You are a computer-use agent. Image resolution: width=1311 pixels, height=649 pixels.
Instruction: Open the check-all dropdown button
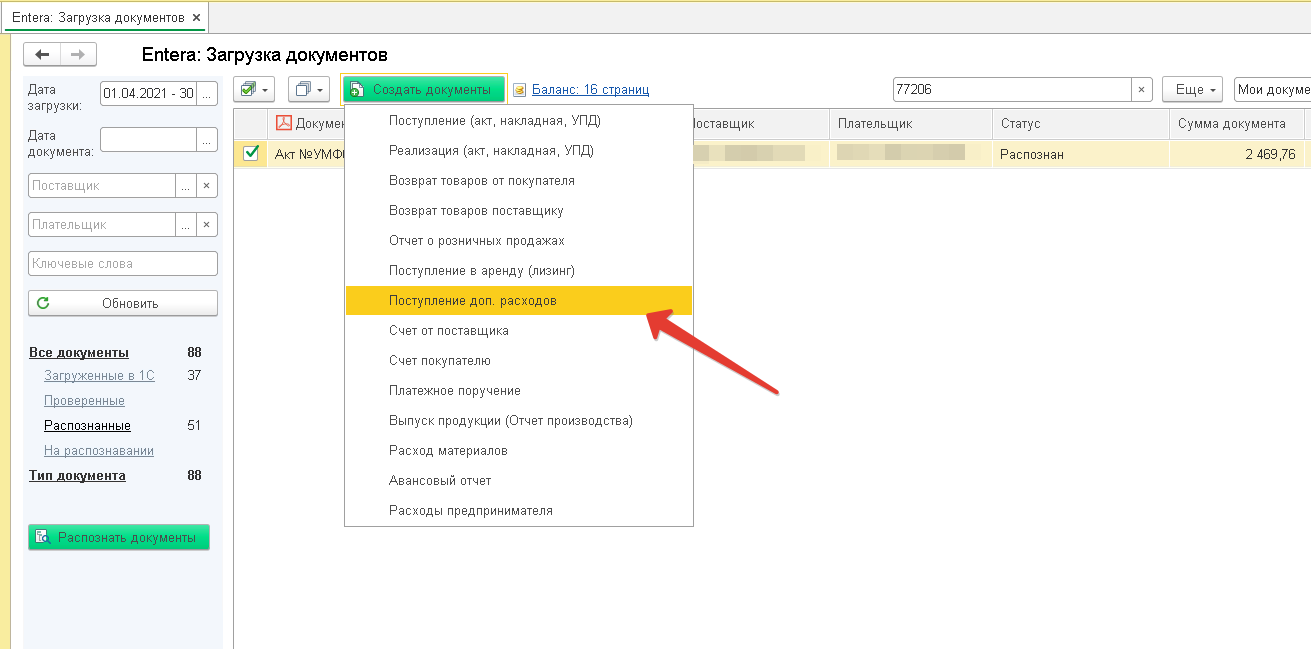point(255,90)
